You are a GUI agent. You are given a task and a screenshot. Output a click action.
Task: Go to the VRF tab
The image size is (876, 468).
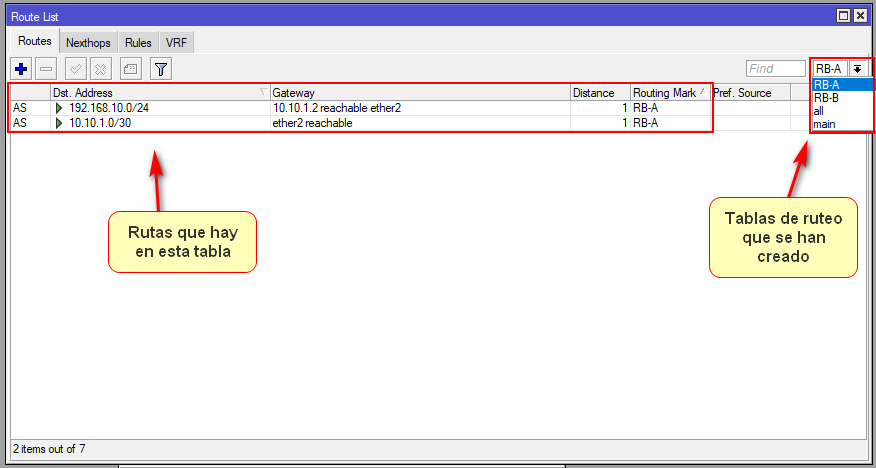(x=176, y=43)
